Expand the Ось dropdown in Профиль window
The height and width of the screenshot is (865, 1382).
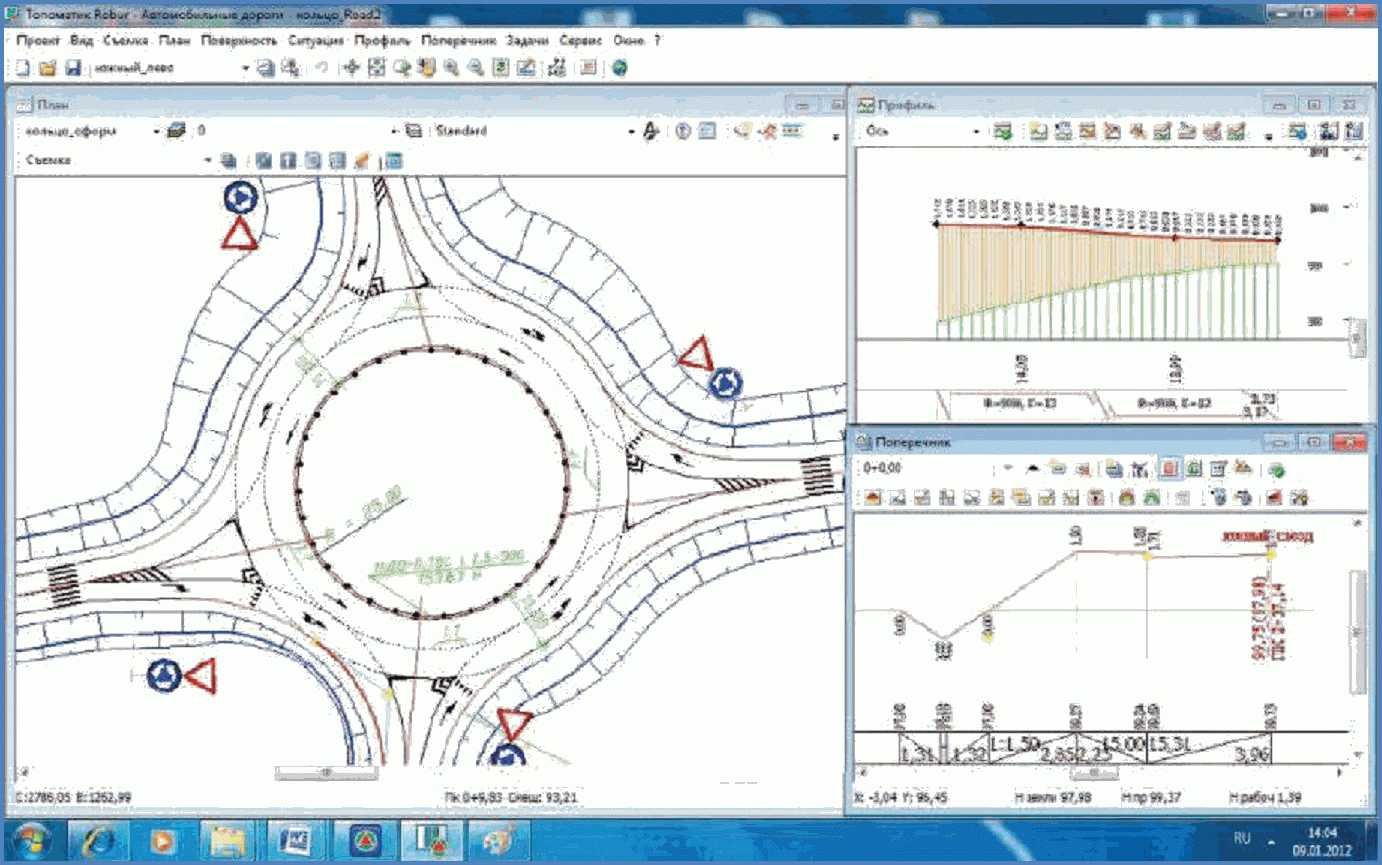click(x=977, y=131)
